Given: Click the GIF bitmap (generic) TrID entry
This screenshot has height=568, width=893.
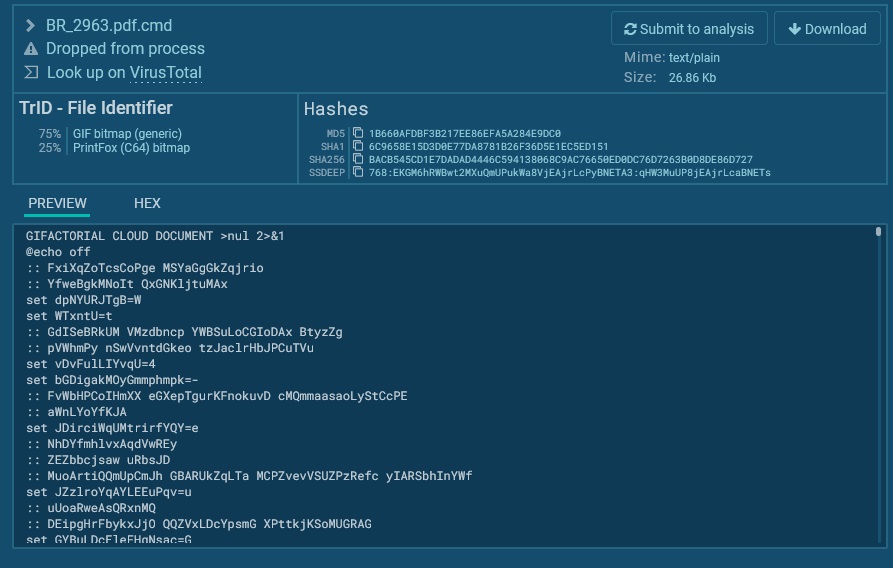Looking at the screenshot, I should tap(127, 134).
